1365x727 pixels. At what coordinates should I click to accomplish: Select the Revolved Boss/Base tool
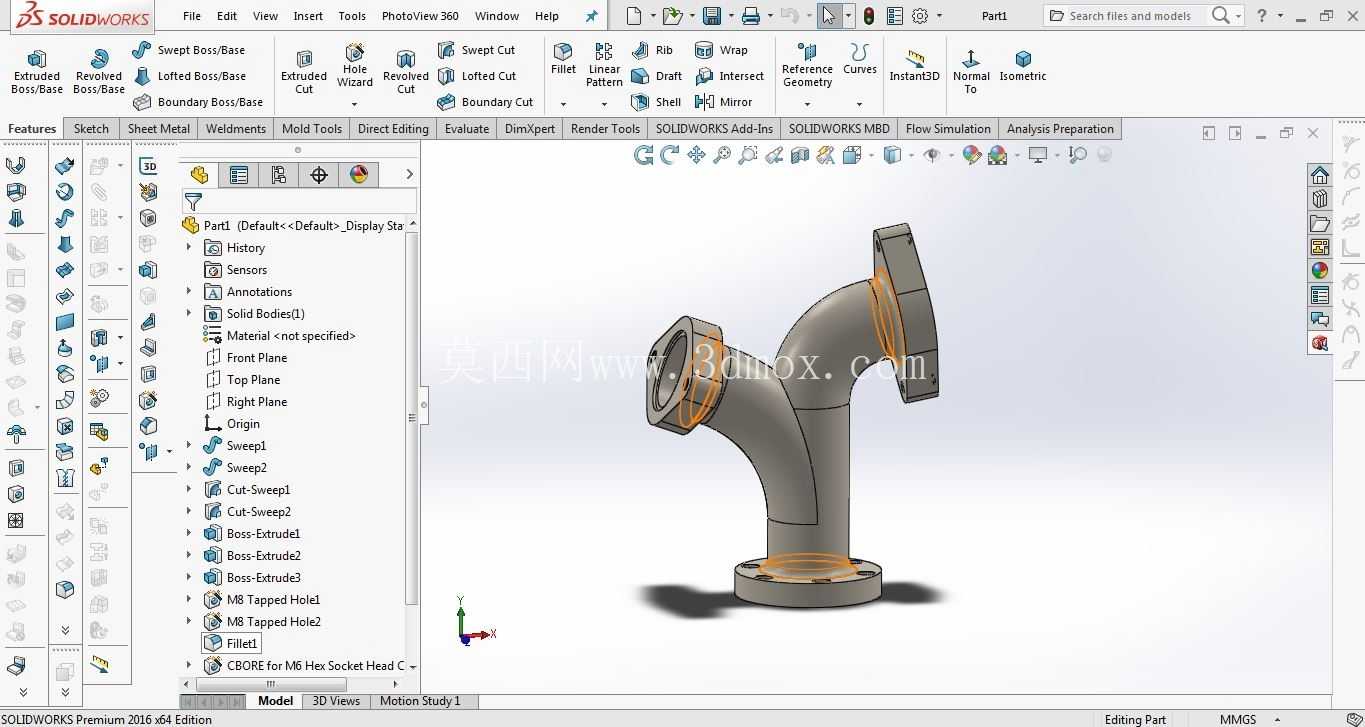99,72
